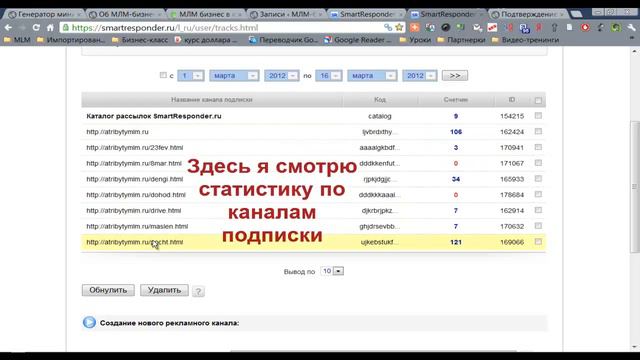Viewport: 640px width, 360px height.
Task: Check the box for highlighted row 169066
Action: pyautogui.click(x=538, y=242)
